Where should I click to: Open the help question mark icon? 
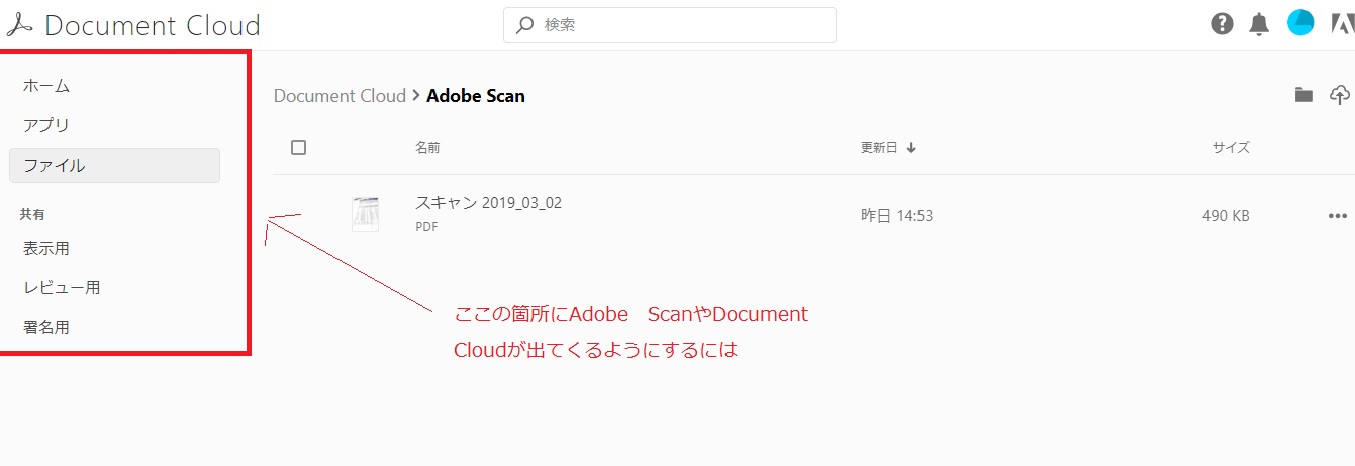1222,24
